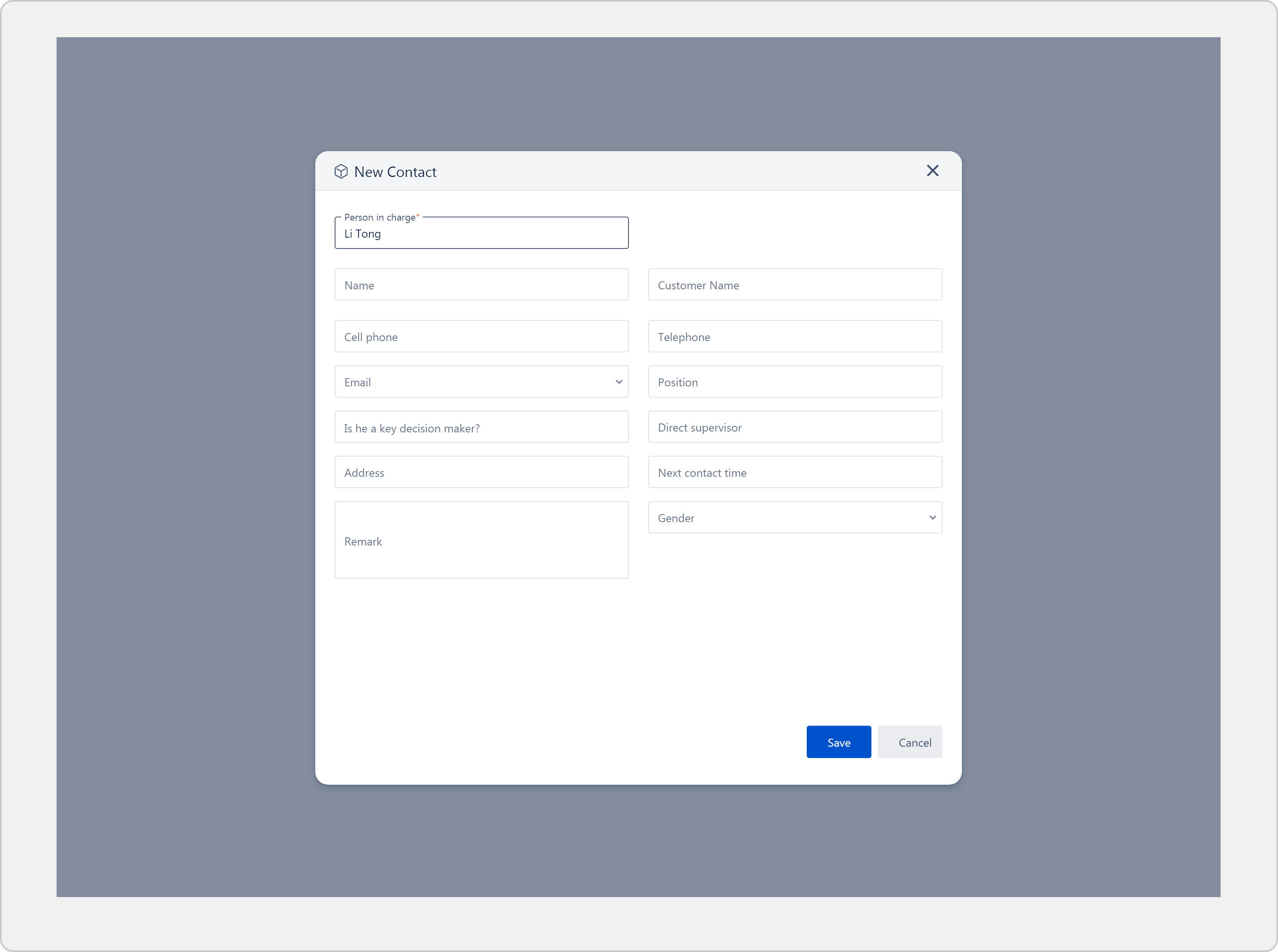Open the Next contact time field

(795, 472)
